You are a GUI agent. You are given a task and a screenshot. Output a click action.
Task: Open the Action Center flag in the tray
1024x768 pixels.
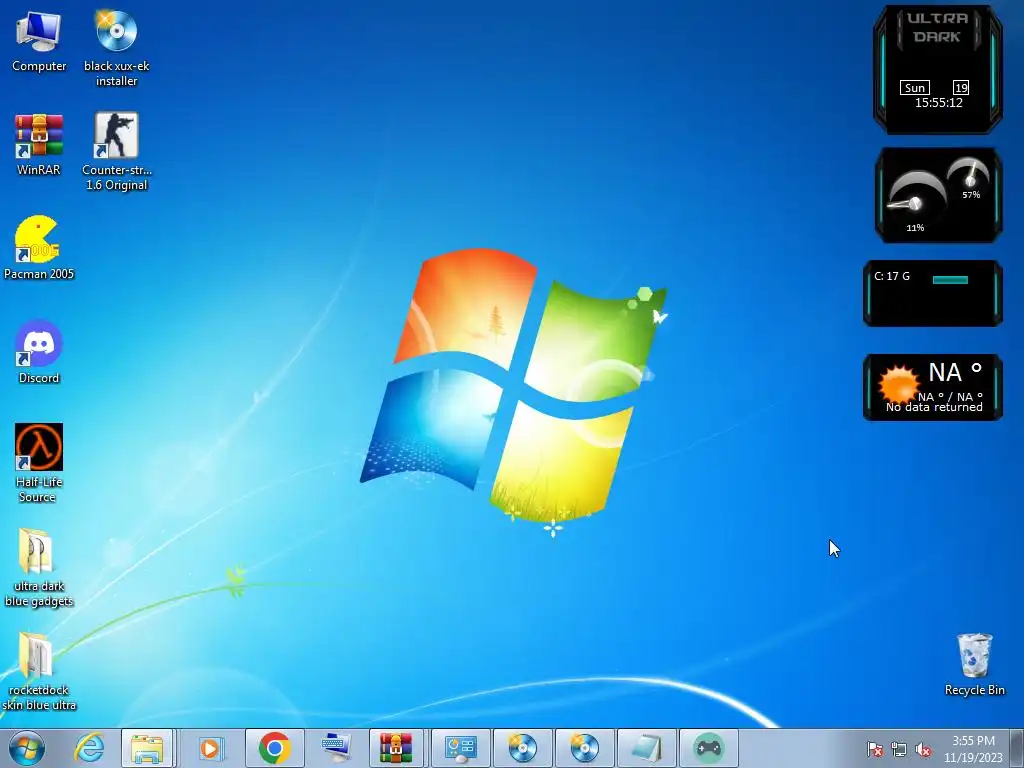(x=874, y=750)
